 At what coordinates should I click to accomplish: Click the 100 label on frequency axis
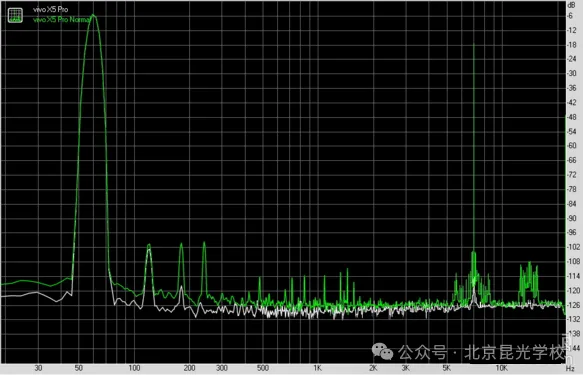pyautogui.click(x=134, y=368)
